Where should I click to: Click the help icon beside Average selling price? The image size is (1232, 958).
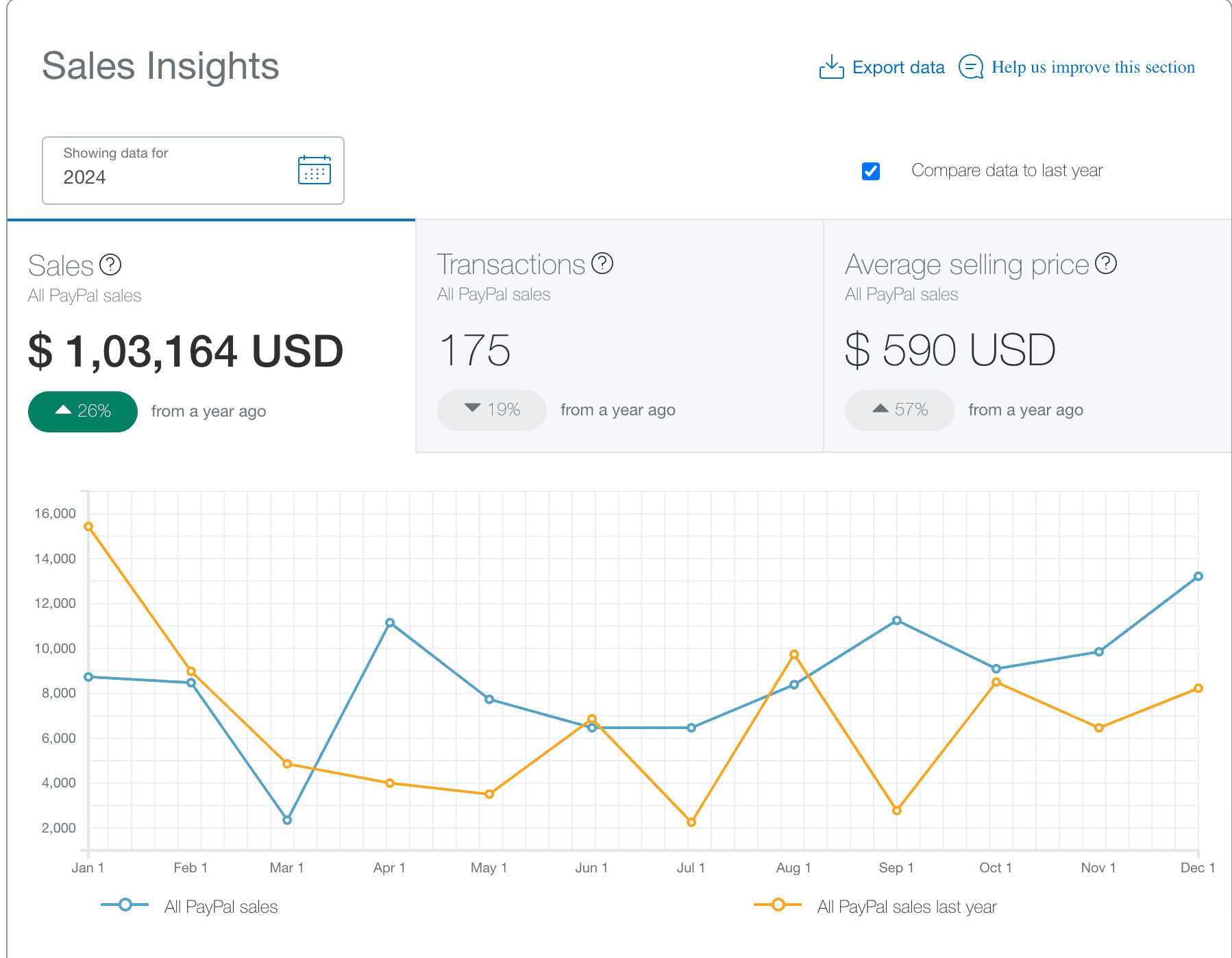[x=1107, y=263]
